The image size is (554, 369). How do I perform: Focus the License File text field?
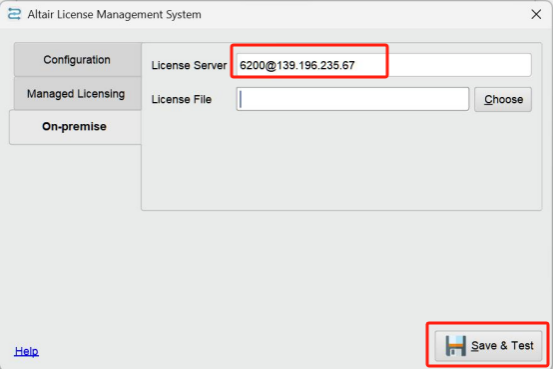pyautogui.click(x=352, y=99)
